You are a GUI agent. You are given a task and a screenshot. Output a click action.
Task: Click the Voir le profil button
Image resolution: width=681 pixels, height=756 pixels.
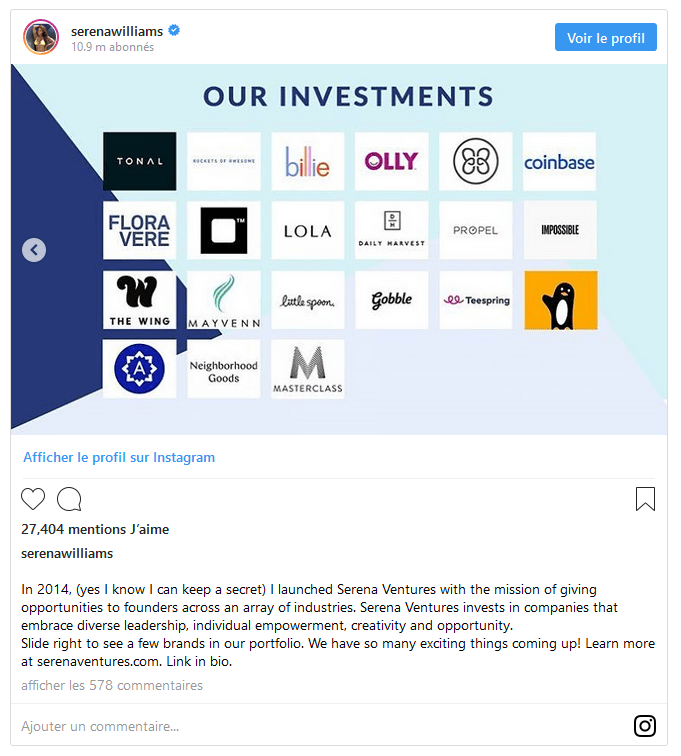pyautogui.click(x=605, y=38)
